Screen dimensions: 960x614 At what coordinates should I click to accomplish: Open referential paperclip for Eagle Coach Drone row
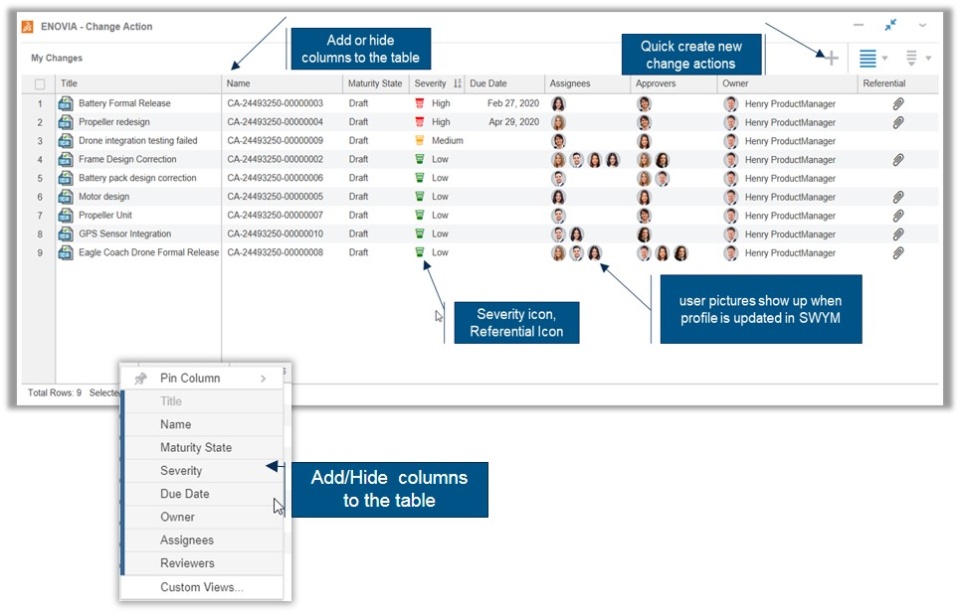click(x=898, y=253)
